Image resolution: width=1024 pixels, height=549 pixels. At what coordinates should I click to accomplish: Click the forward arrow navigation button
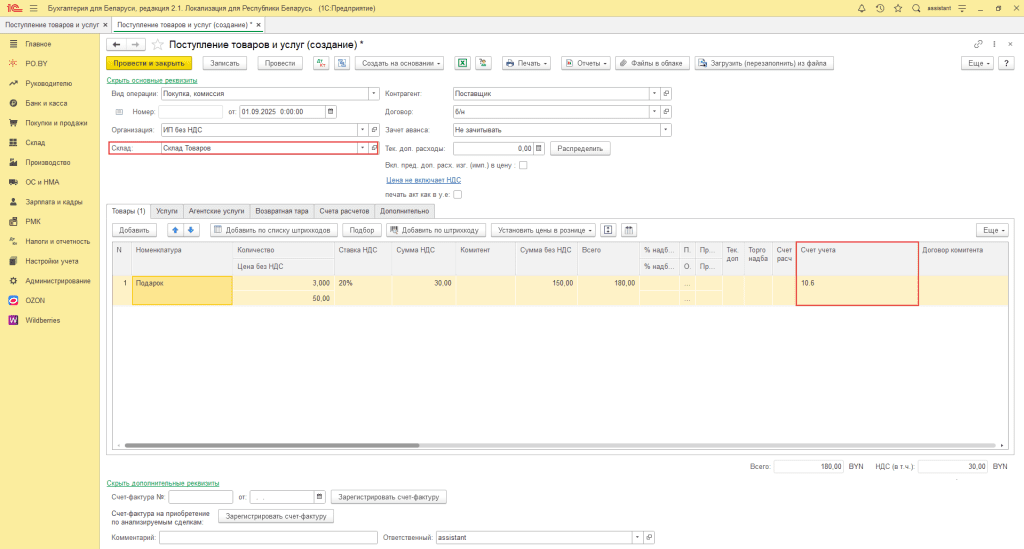tap(135, 44)
